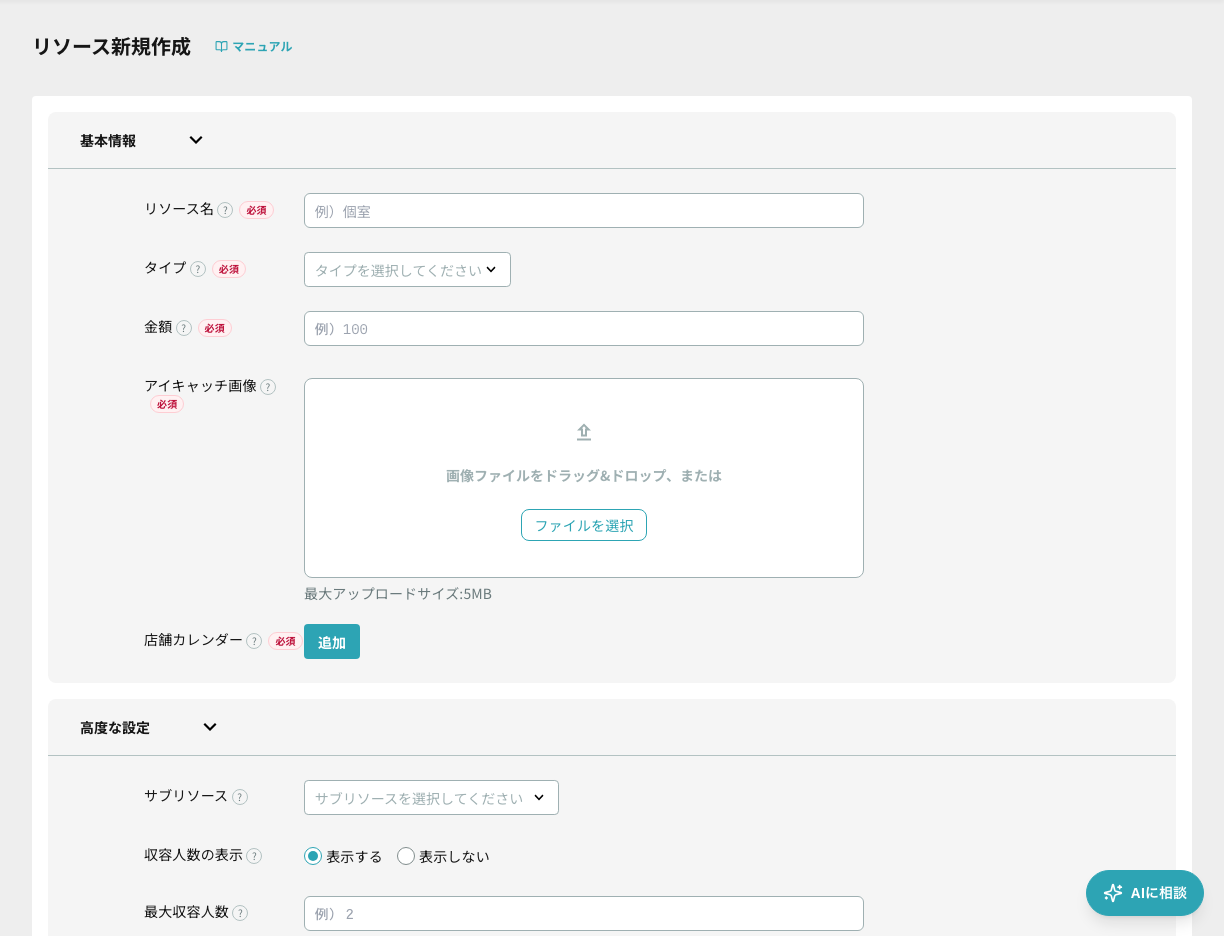Click the 画像ファイルをドラッグ&ドロップ text

[x=584, y=476]
